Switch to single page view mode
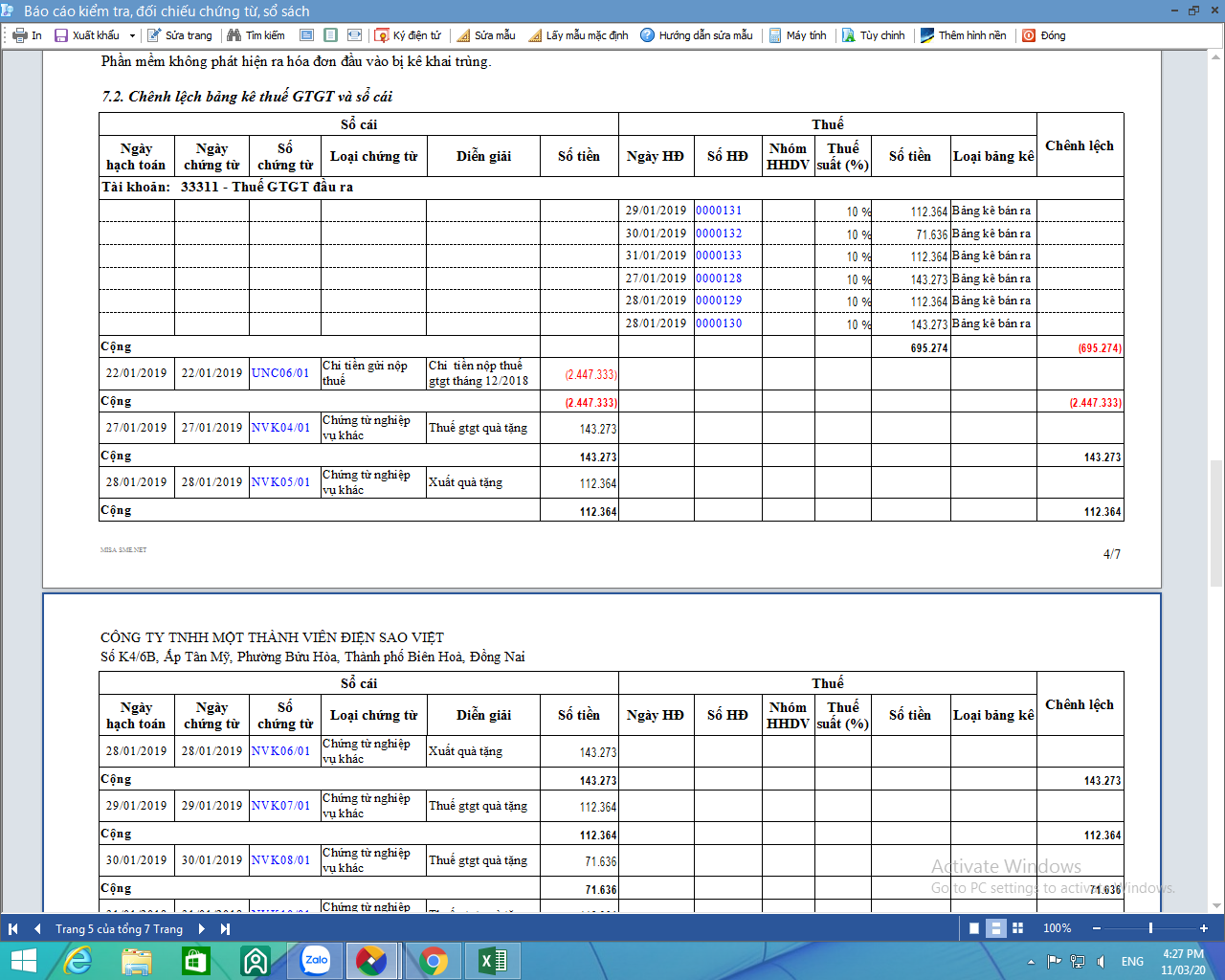 click(974, 928)
